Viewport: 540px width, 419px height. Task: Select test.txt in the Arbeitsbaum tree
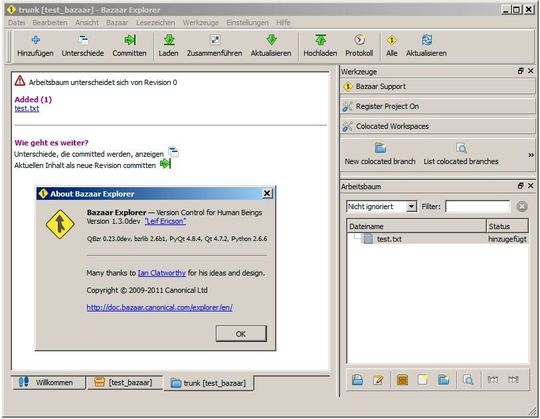tap(389, 239)
